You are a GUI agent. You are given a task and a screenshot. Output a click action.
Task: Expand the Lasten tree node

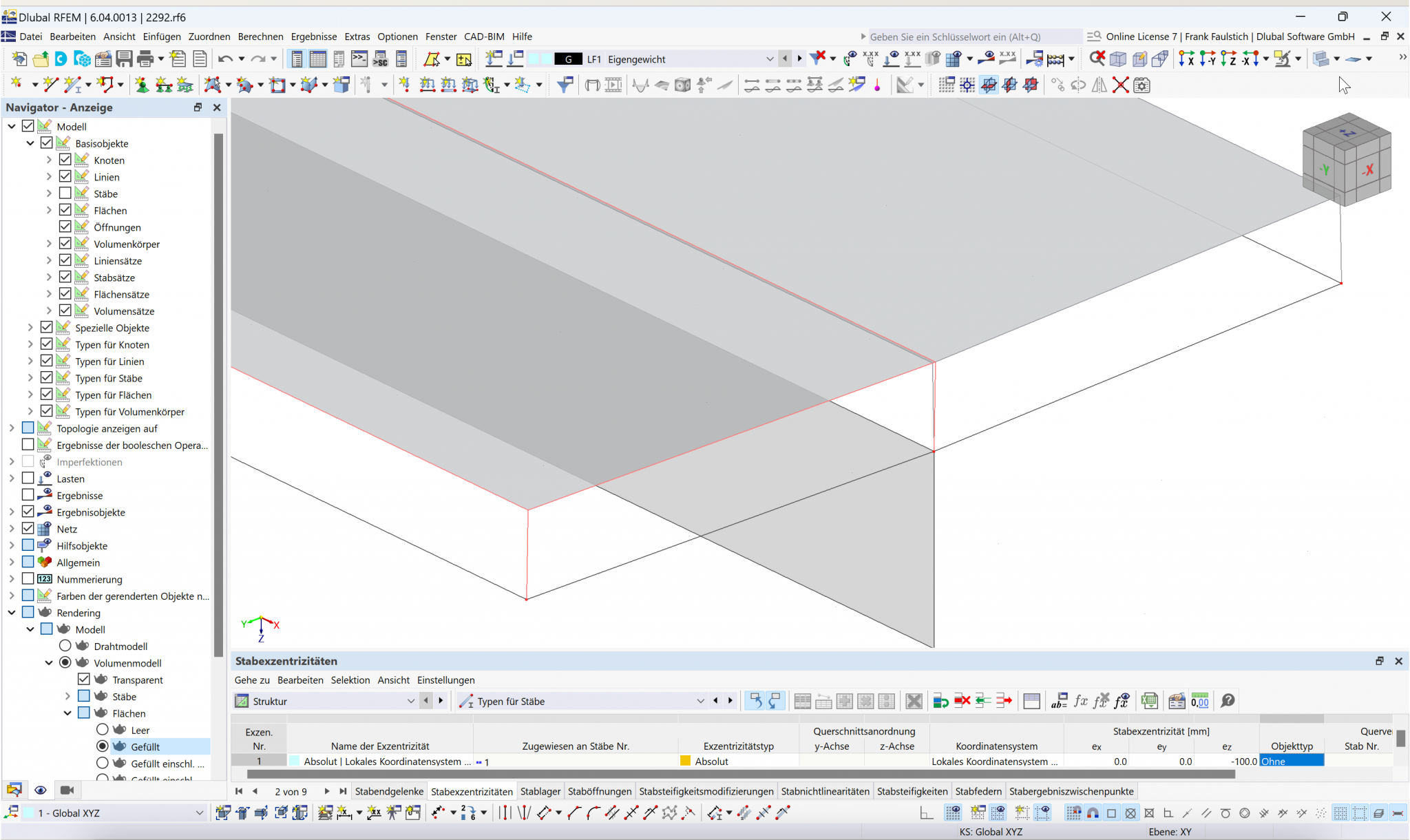click(x=12, y=479)
